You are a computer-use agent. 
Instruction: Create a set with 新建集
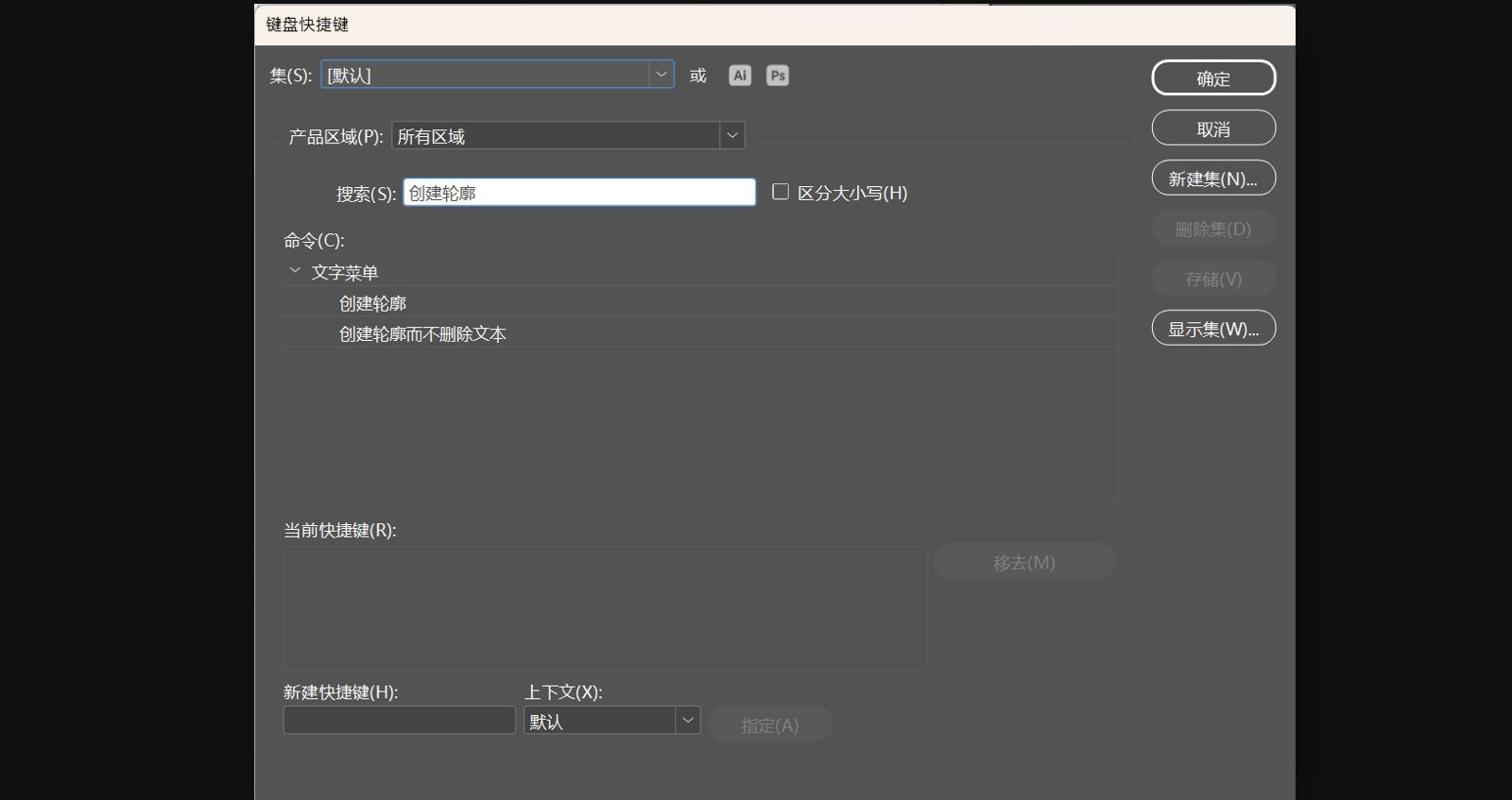click(x=1213, y=179)
